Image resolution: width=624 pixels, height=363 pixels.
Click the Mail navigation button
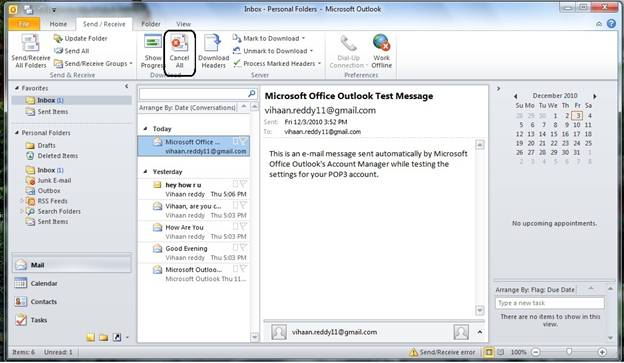(72, 265)
